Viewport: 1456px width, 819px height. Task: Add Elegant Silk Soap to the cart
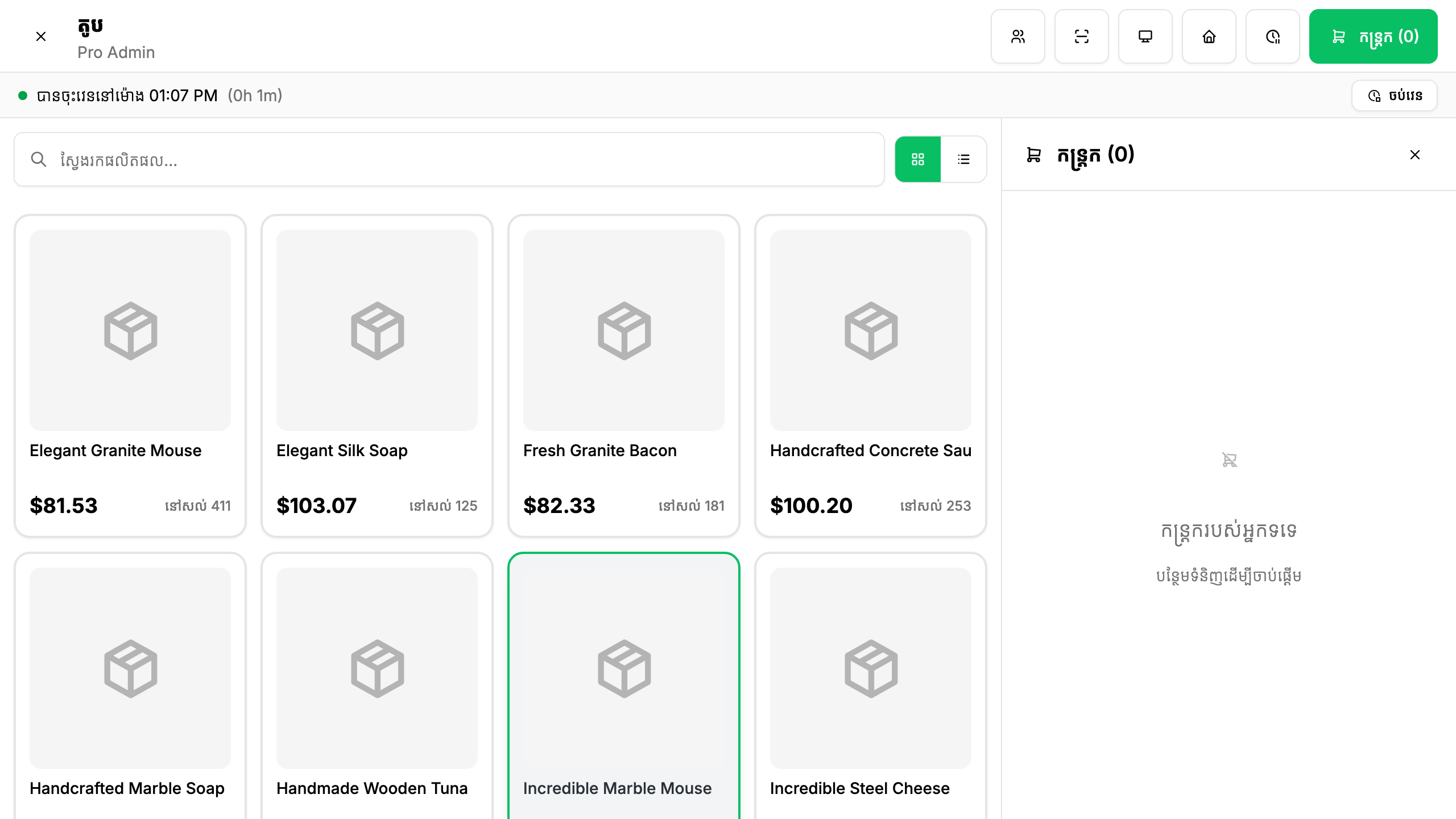click(x=377, y=376)
